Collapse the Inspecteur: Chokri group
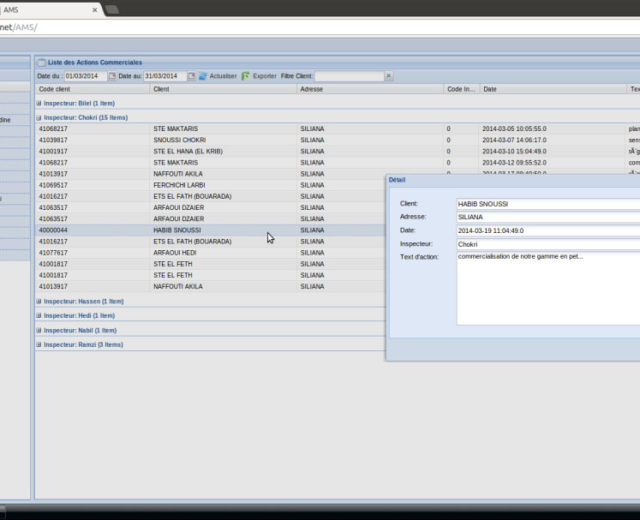This screenshot has height=520, width=640. (x=39, y=117)
